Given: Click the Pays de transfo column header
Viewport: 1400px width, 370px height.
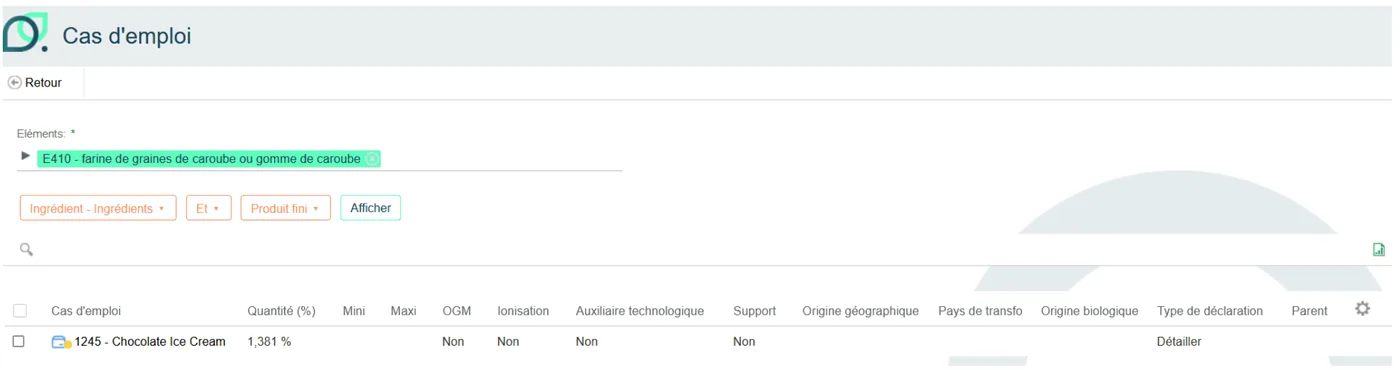Looking at the screenshot, I should click(980, 311).
